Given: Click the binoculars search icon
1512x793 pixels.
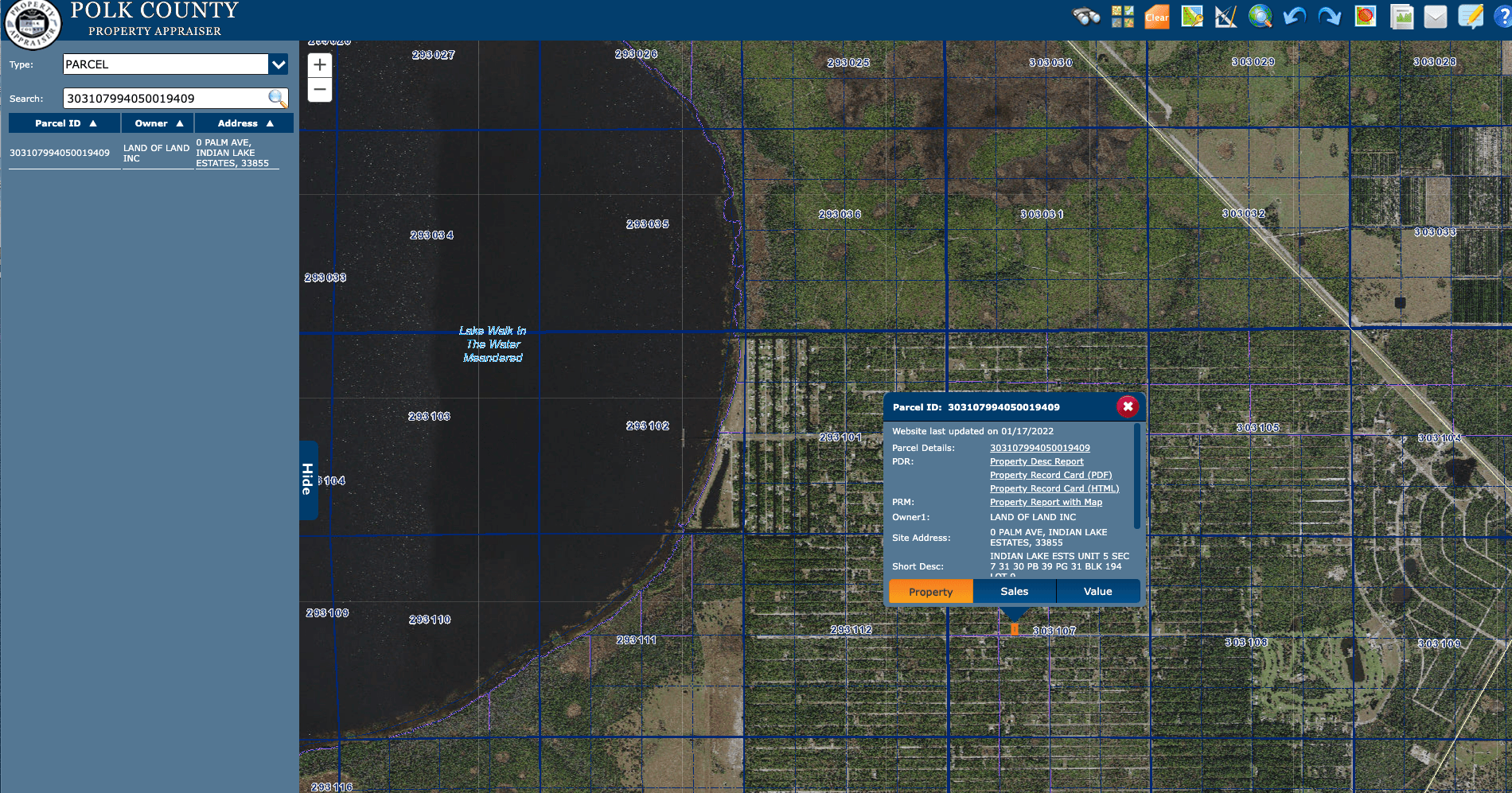Looking at the screenshot, I should point(1086,17).
